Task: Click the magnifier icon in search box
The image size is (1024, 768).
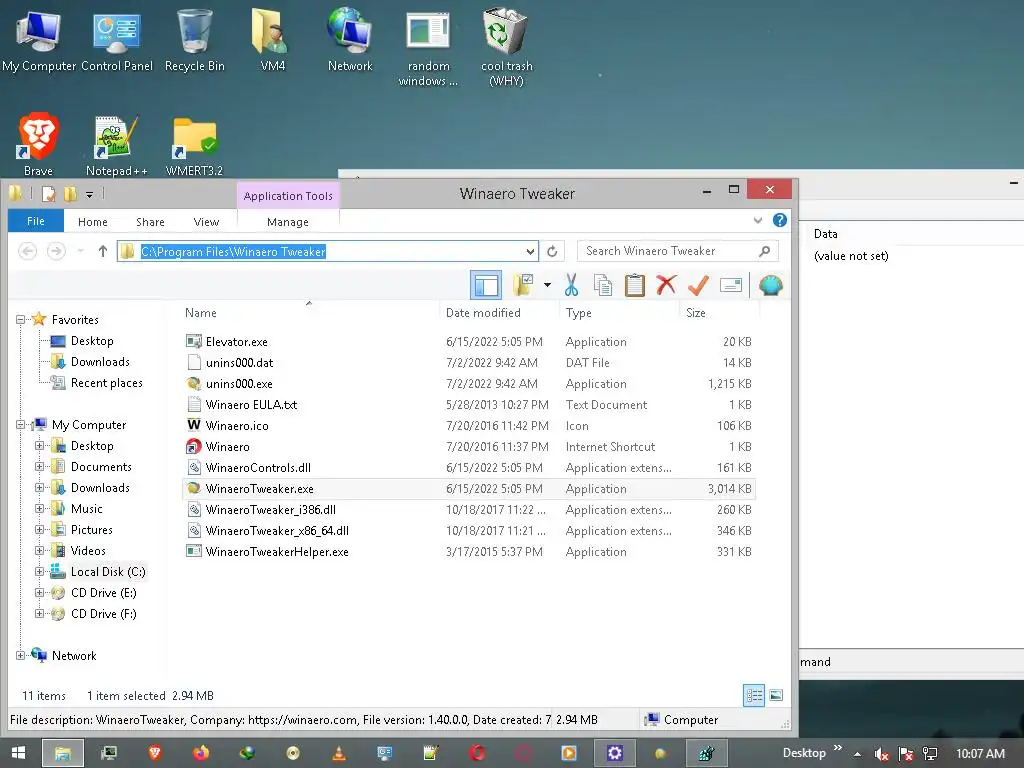Action: coord(765,251)
